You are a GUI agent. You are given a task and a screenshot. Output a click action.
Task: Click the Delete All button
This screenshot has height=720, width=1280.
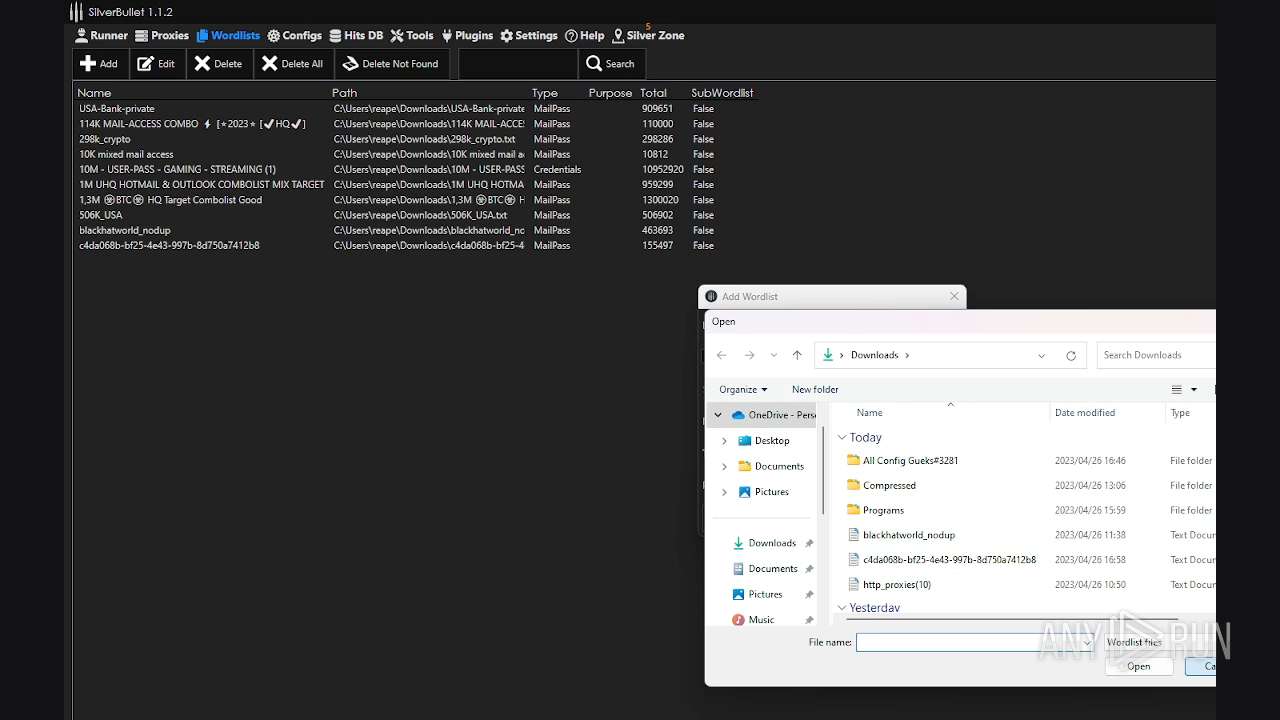(x=292, y=63)
